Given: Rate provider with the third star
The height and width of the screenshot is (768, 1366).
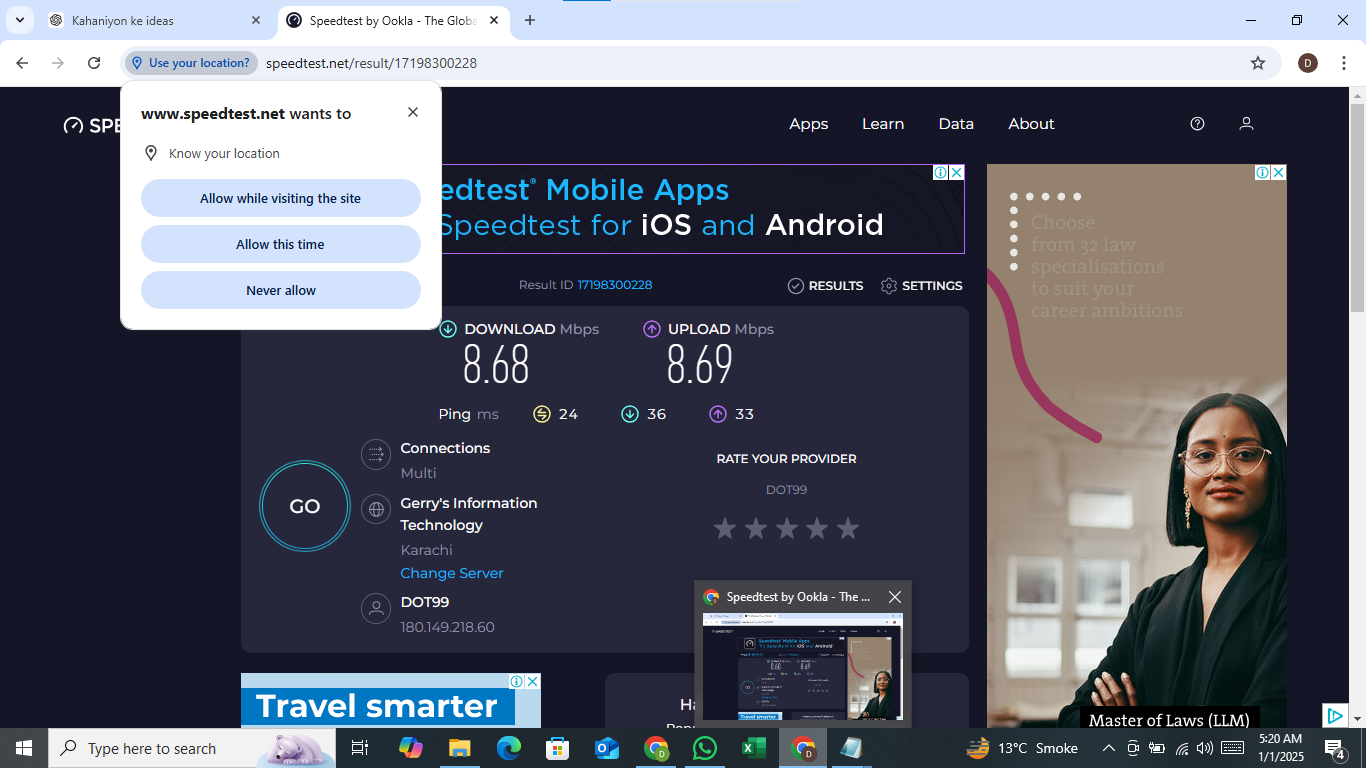Looking at the screenshot, I should [x=787, y=528].
